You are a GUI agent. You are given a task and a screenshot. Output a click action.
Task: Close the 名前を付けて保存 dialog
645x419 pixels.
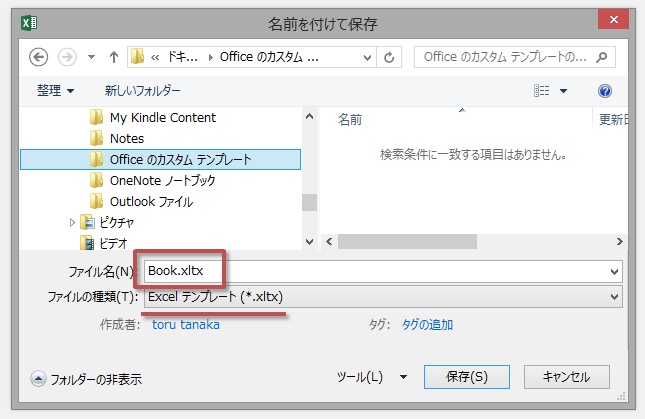(x=613, y=19)
